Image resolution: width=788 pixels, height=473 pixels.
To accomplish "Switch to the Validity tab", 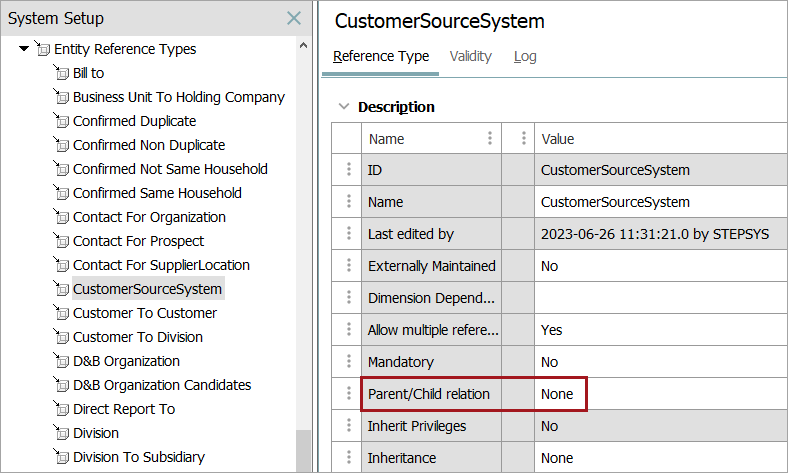I will (470, 56).
